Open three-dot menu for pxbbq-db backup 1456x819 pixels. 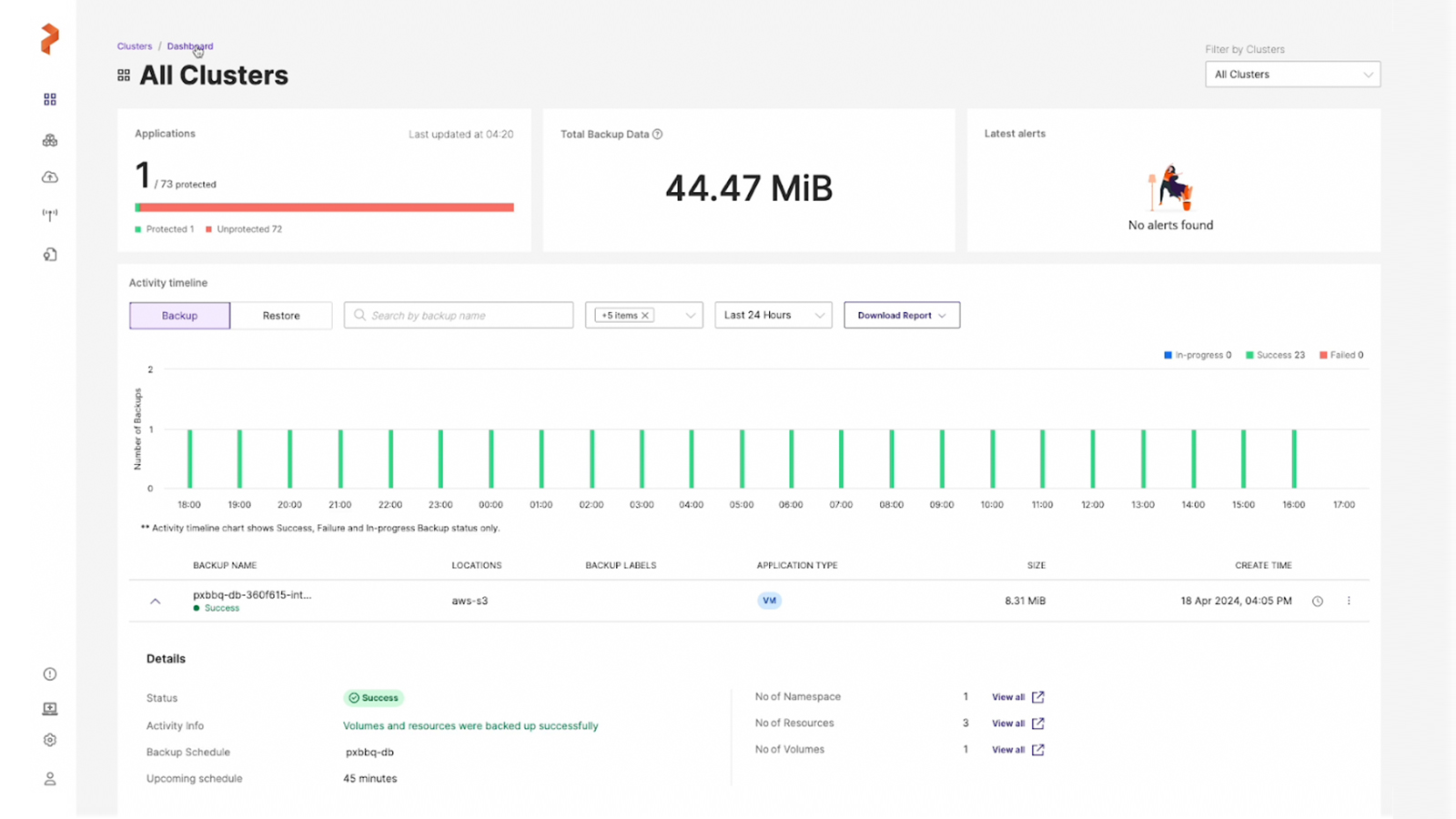click(x=1349, y=601)
